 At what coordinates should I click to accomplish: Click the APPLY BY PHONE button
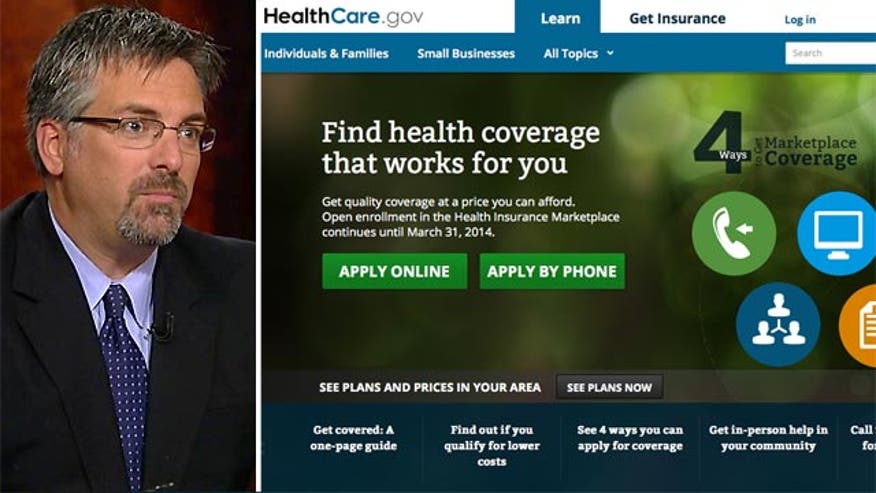coord(552,272)
